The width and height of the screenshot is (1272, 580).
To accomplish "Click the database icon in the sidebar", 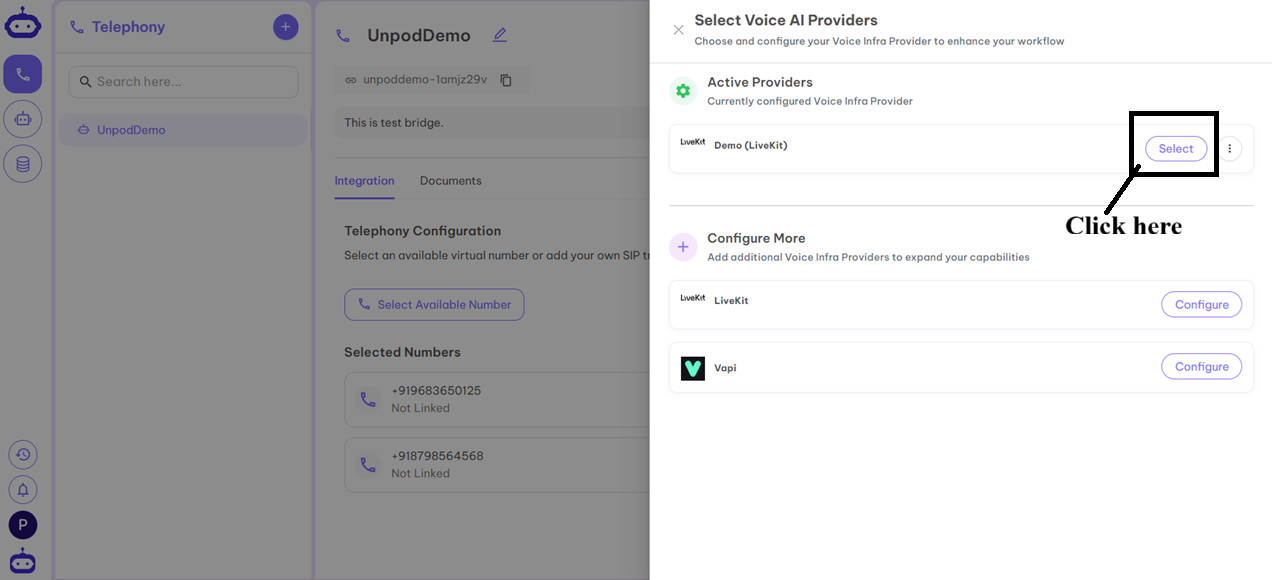I will tap(22, 163).
